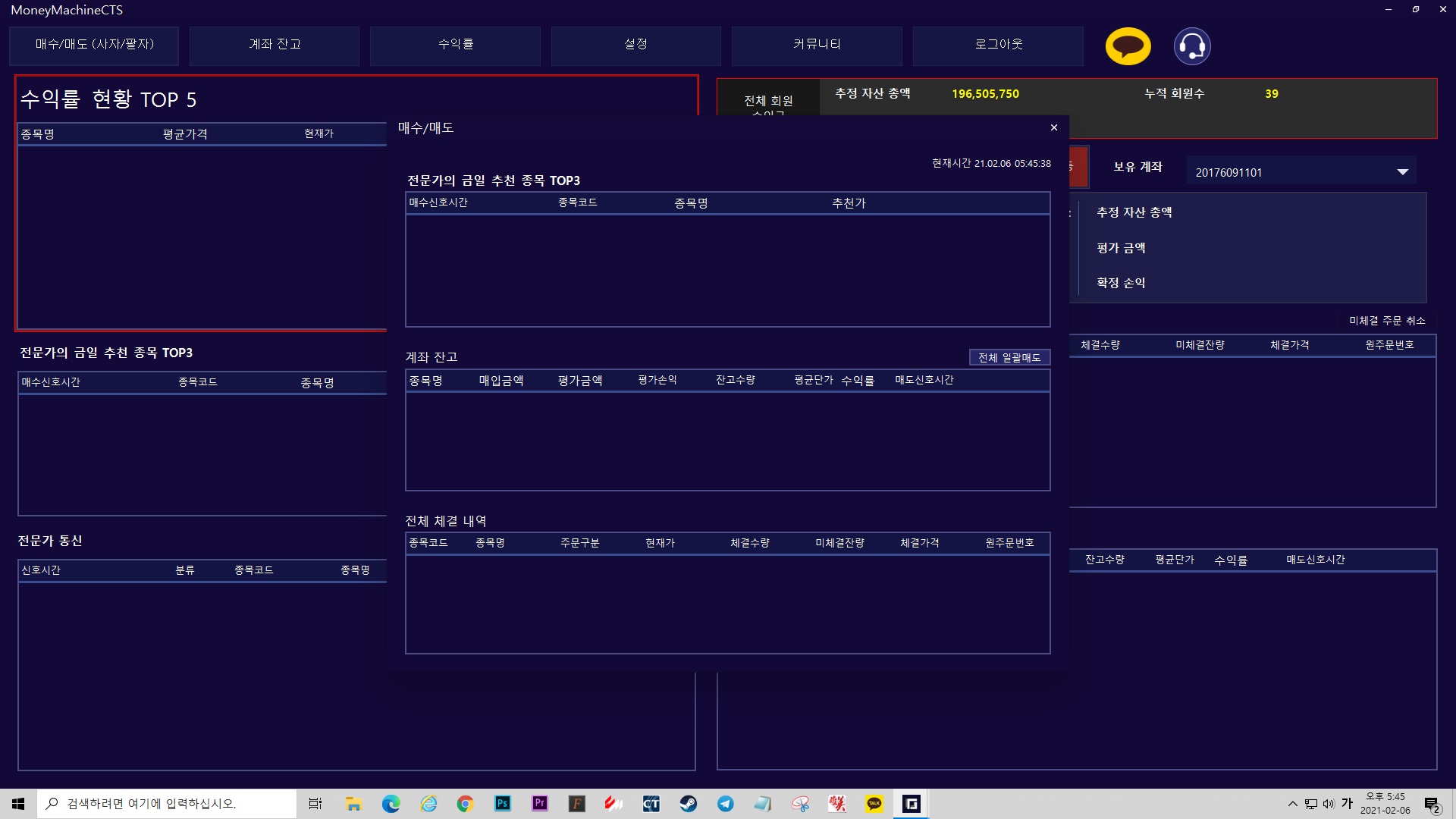Image resolution: width=1456 pixels, height=819 pixels.
Task: Open the 매수/매도 (사자/팔자) menu
Action: coord(94,45)
